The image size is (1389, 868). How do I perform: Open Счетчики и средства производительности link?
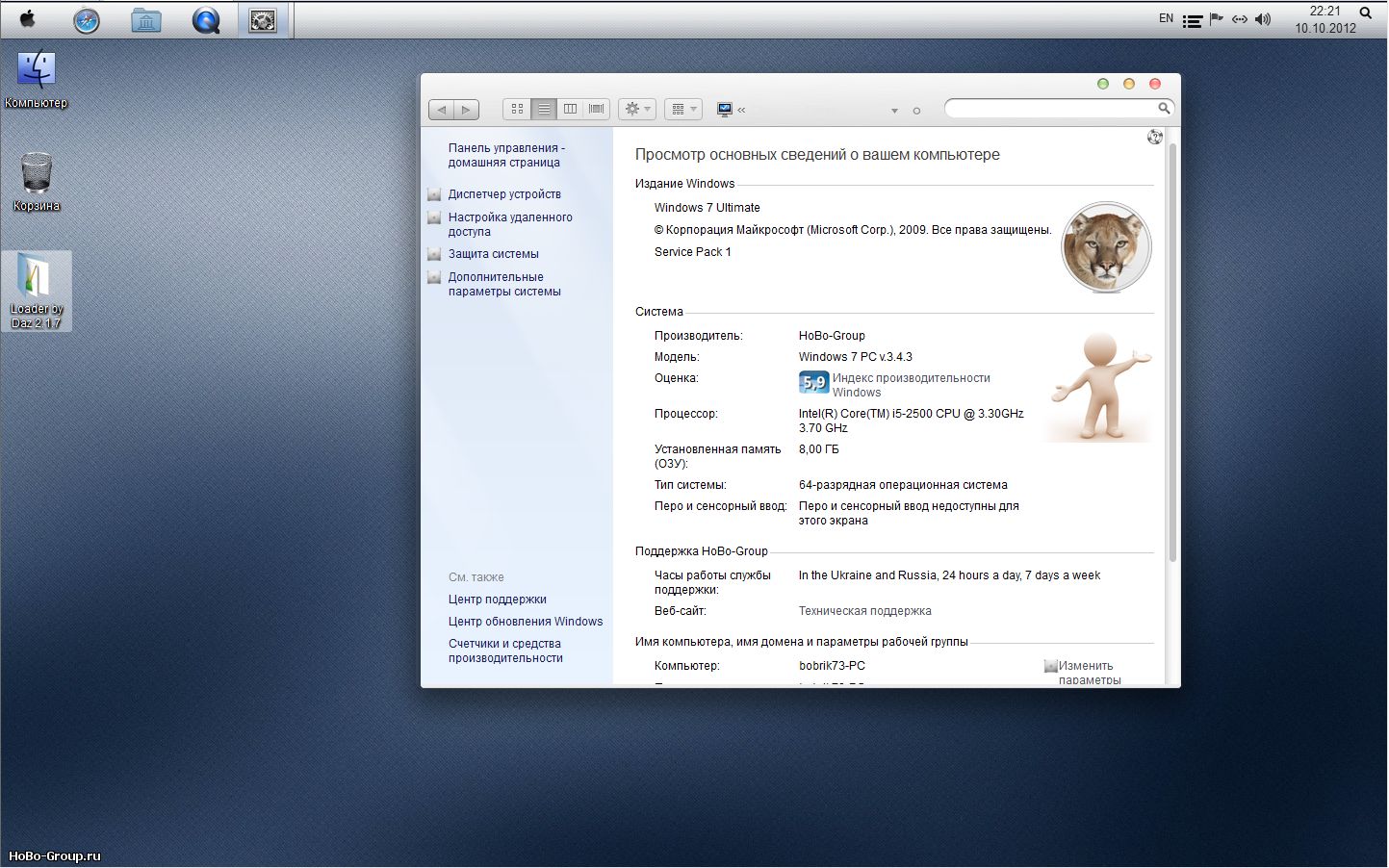(x=505, y=651)
